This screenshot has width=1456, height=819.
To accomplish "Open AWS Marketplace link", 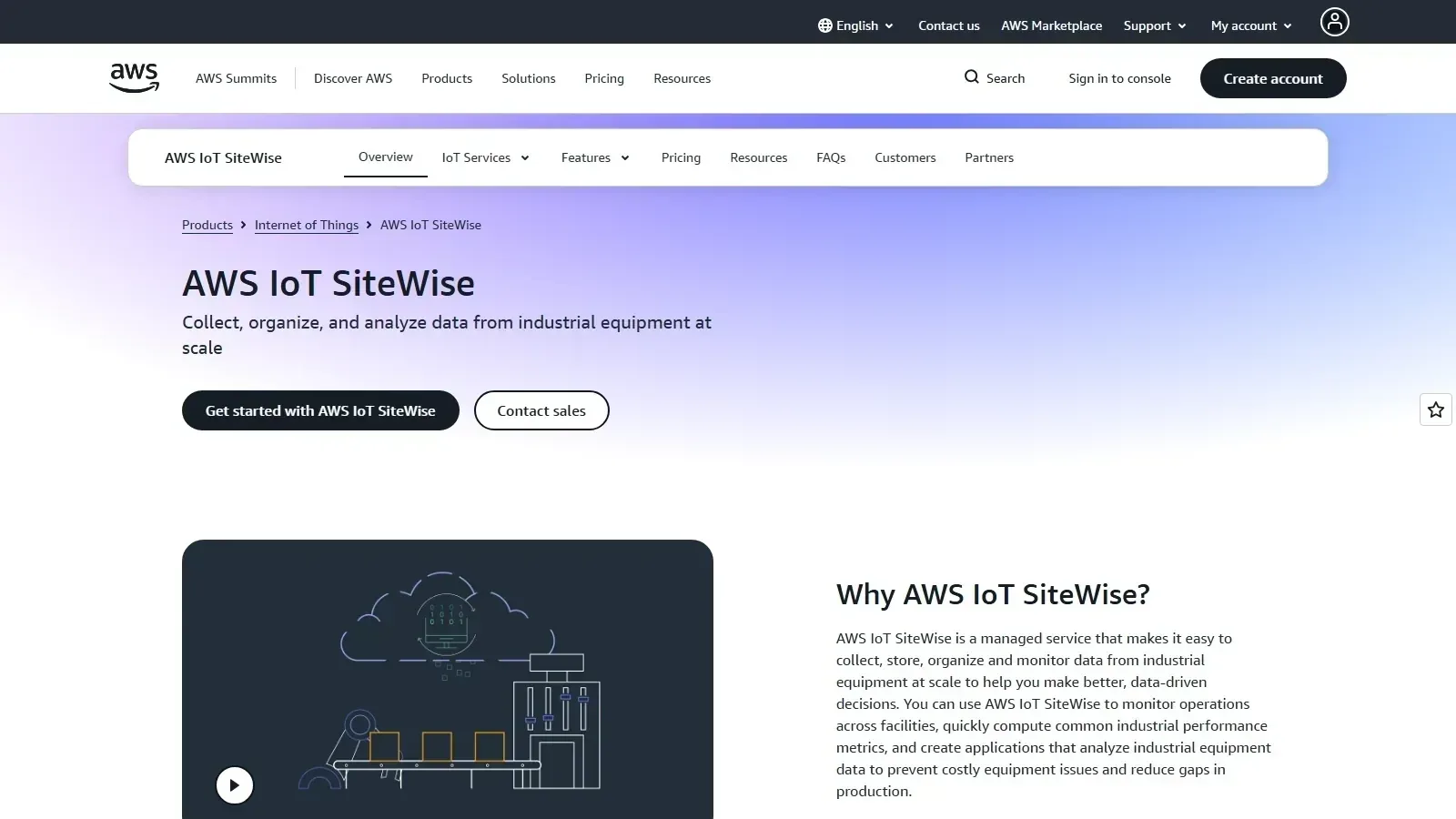I will pos(1051,25).
